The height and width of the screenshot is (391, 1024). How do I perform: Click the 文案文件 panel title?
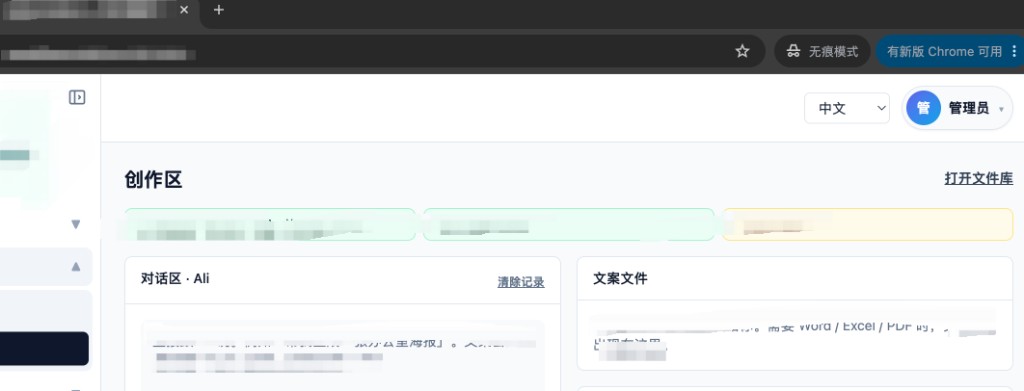pyautogui.click(x=620, y=279)
